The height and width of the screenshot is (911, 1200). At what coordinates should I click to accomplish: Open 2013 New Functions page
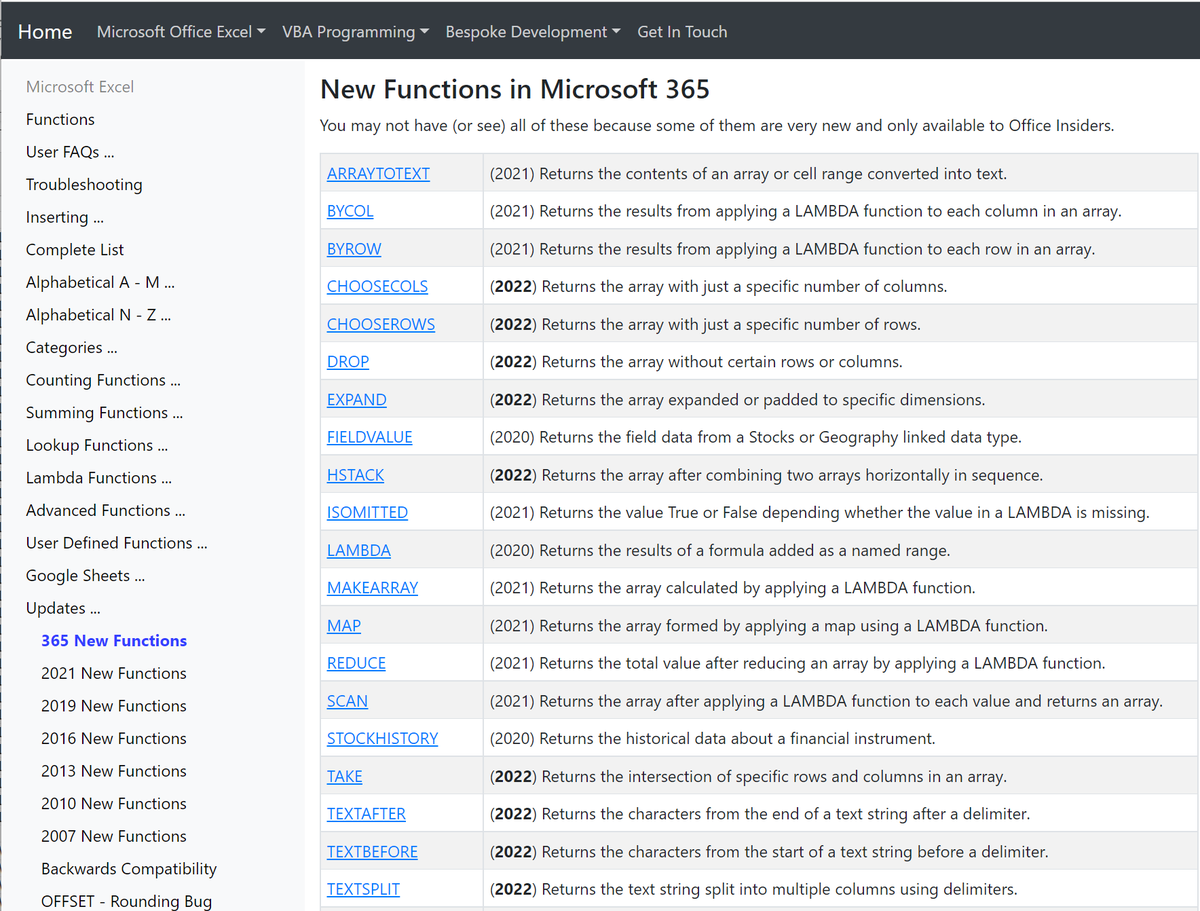pyautogui.click(x=114, y=771)
